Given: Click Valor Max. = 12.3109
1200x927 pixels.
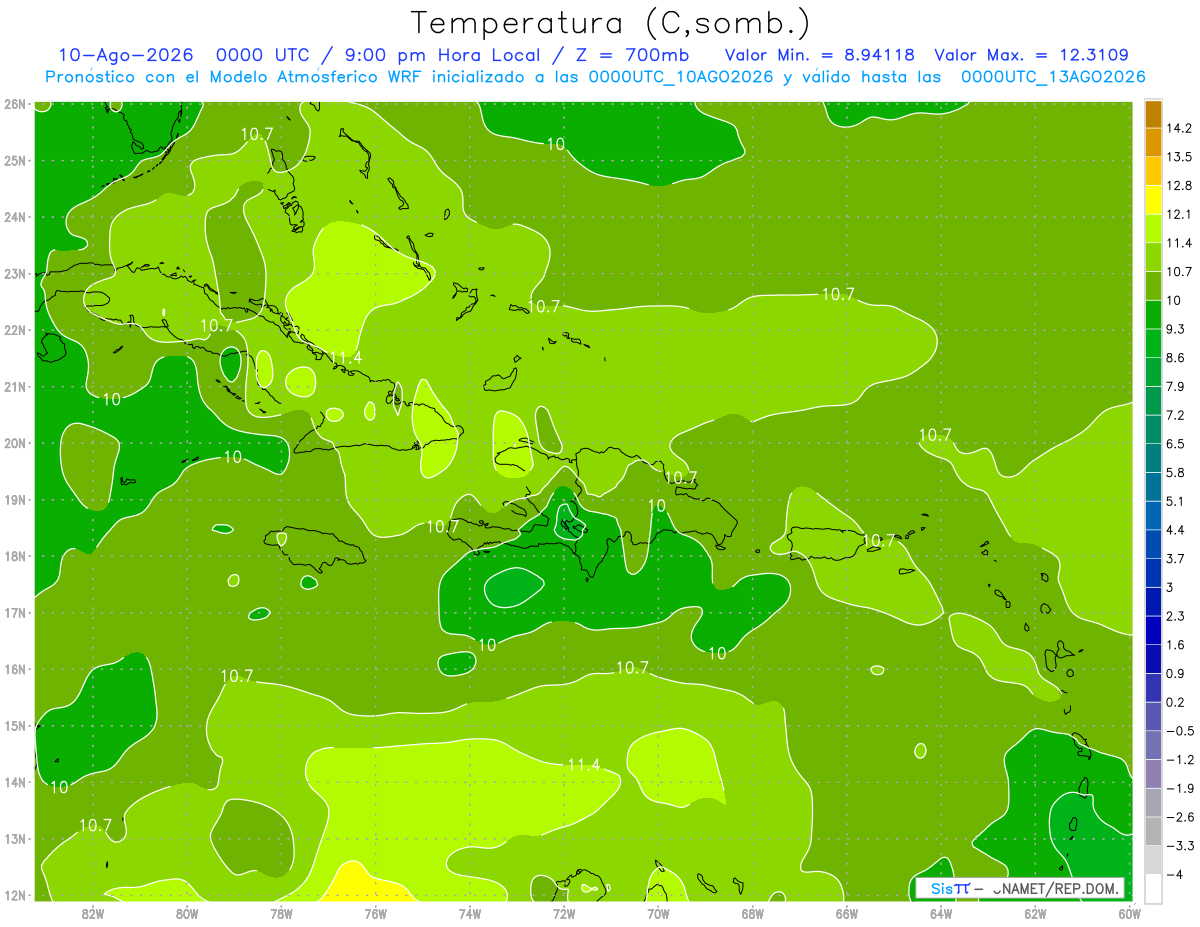Looking at the screenshot, I should tap(1031, 55).
